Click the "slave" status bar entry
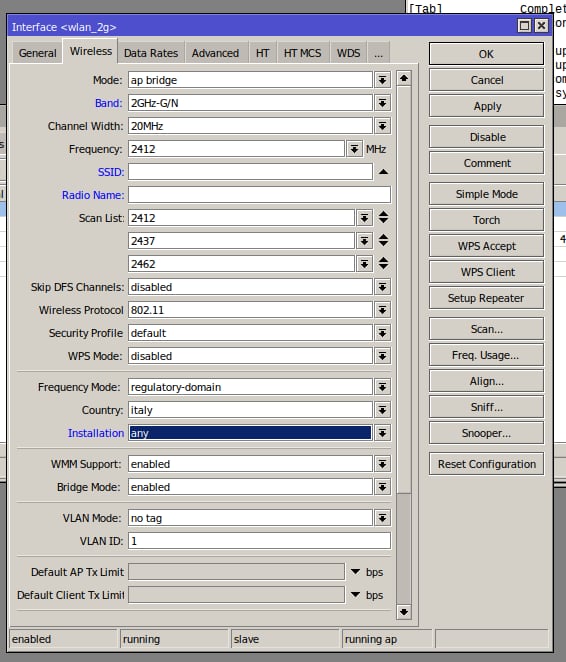The image size is (566, 662). click(x=284, y=639)
